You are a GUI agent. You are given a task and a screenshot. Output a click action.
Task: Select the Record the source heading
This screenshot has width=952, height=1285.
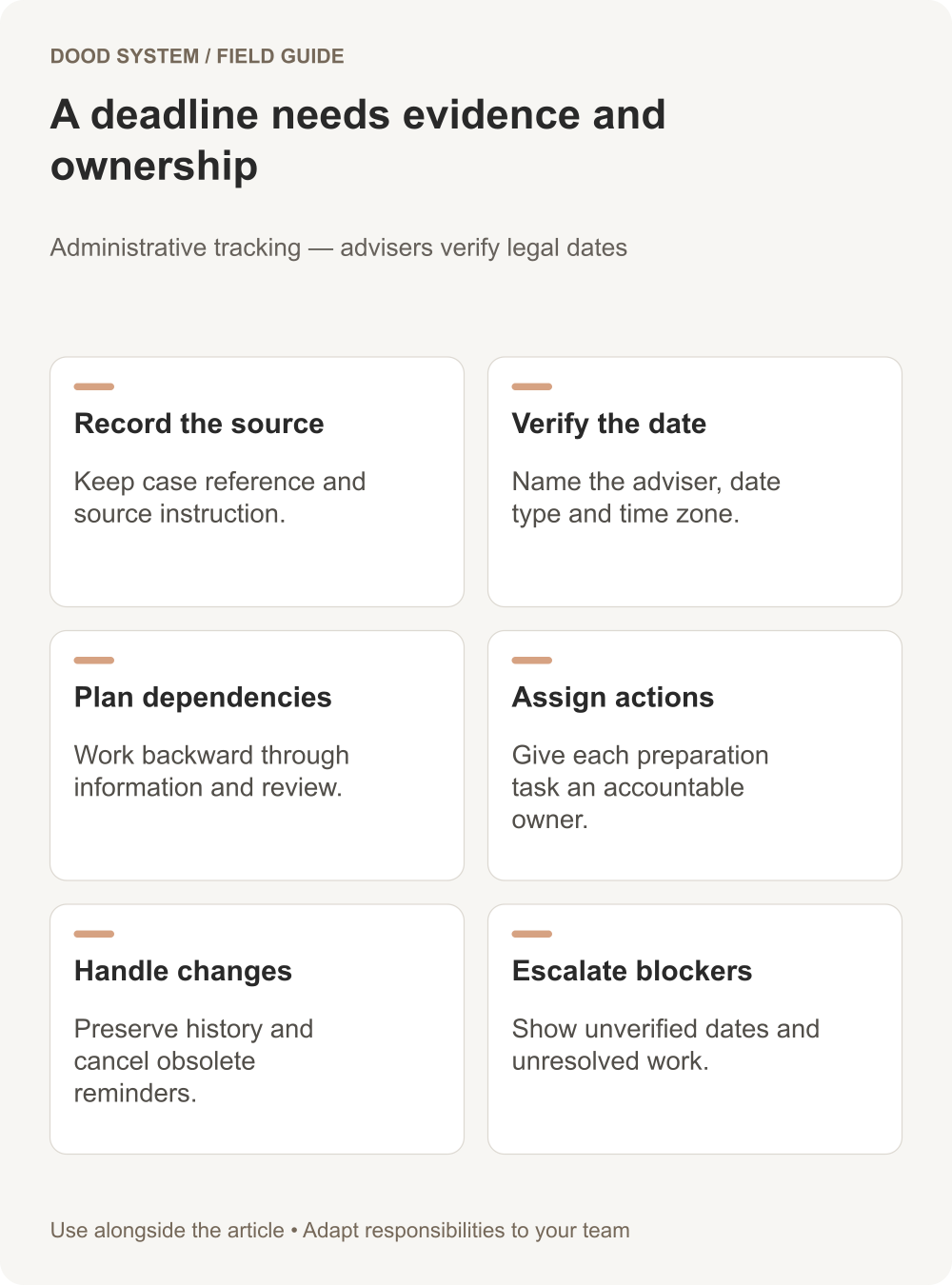[199, 424]
